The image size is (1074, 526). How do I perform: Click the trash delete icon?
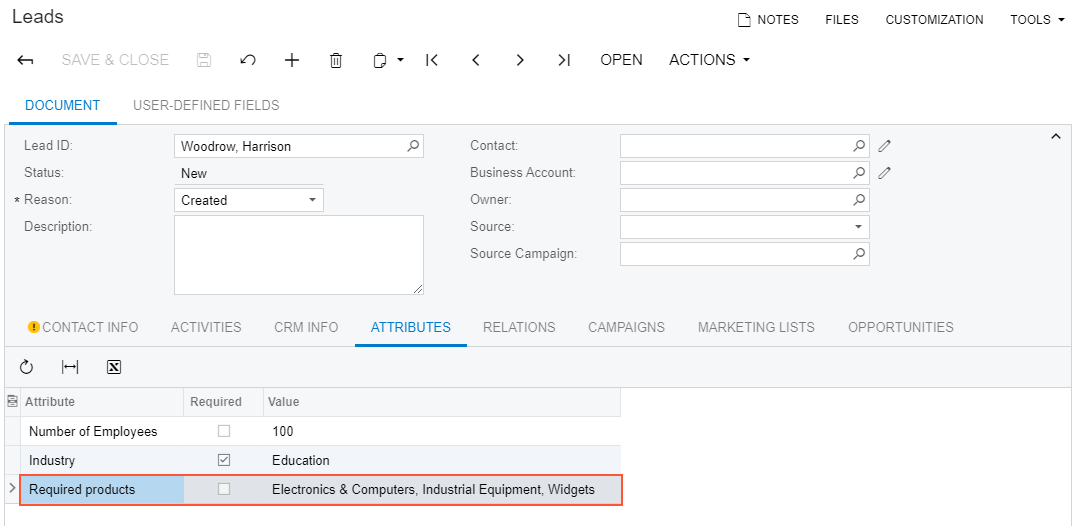click(x=336, y=60)
